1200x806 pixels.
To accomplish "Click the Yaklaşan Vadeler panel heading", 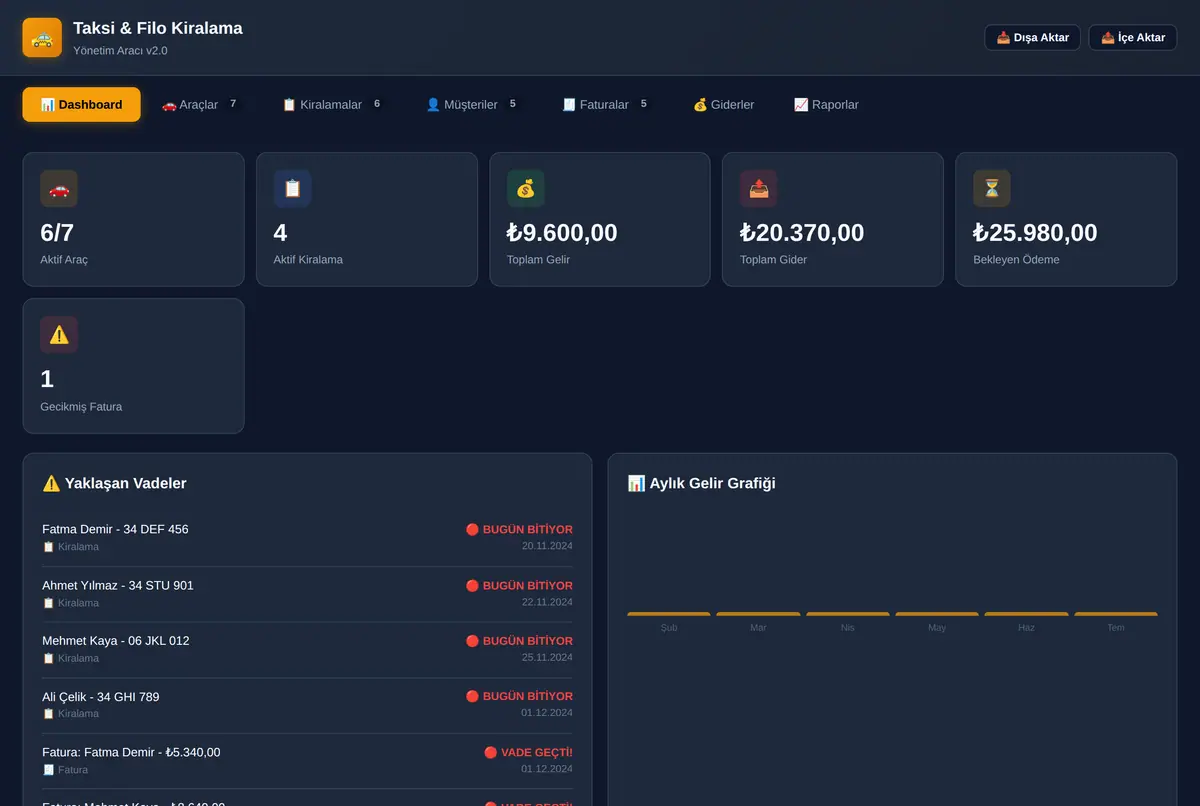I will coord(114,483).
